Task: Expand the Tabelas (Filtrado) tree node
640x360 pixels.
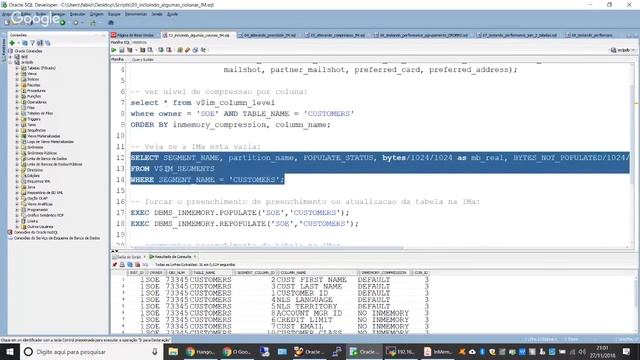Action: pos(17,68)
